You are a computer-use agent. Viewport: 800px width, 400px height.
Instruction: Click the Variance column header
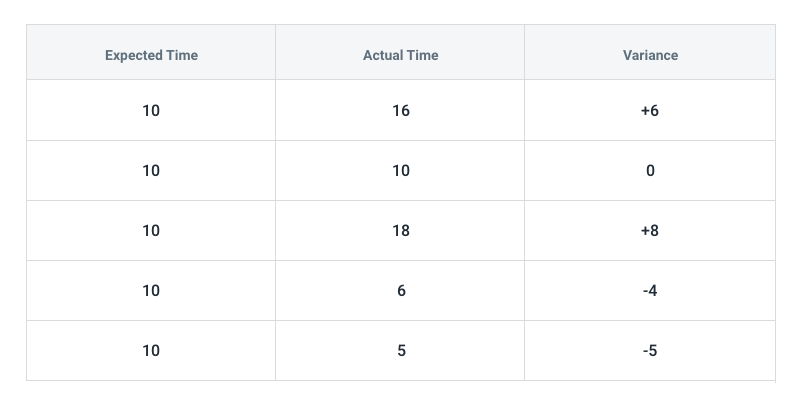click(x=650, y=52)
